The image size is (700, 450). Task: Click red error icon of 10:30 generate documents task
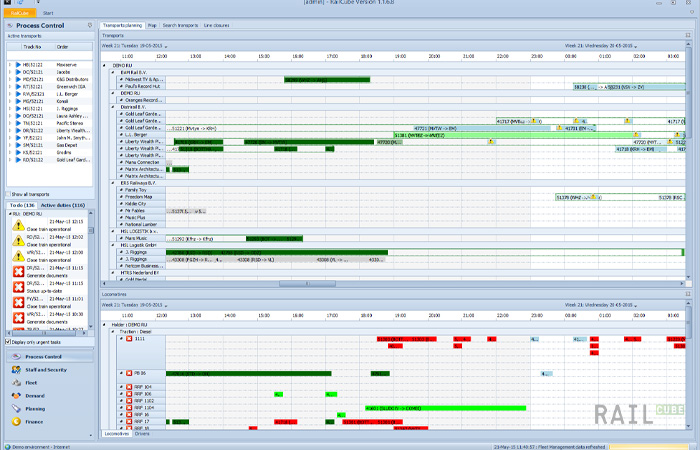pos(18,318)
